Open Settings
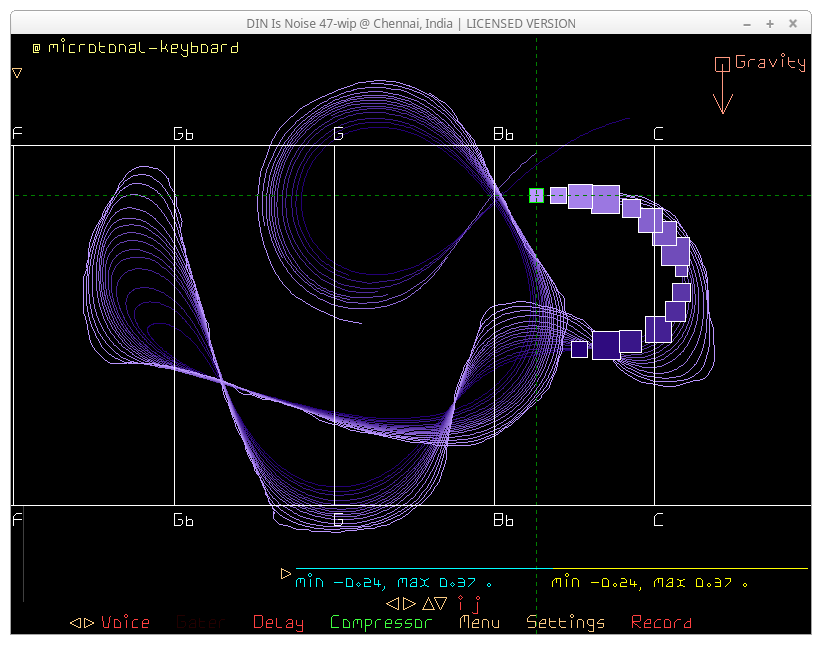The image size is (822, 645). [x=565, y=623]
